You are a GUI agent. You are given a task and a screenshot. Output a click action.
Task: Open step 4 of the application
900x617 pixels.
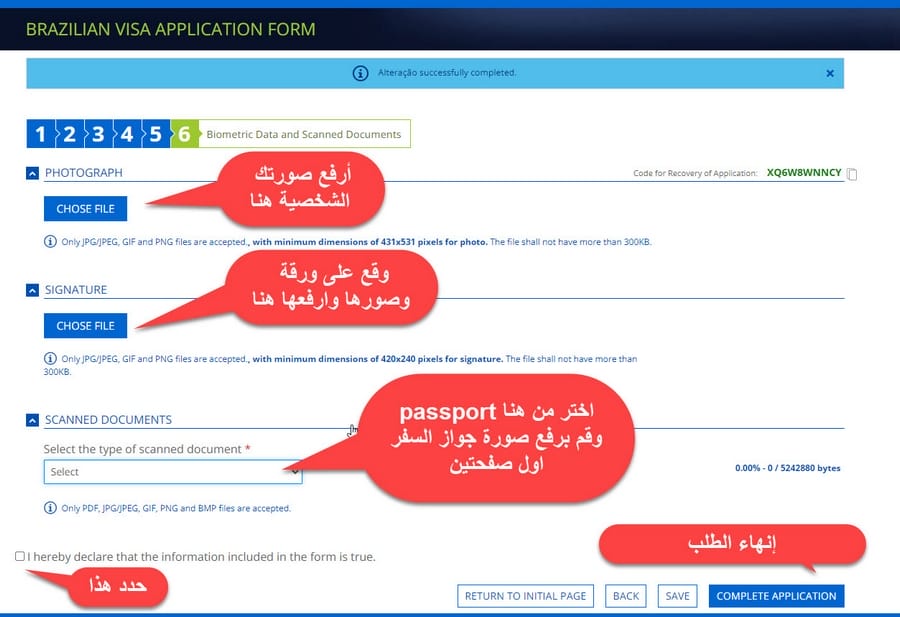(127, 134)
